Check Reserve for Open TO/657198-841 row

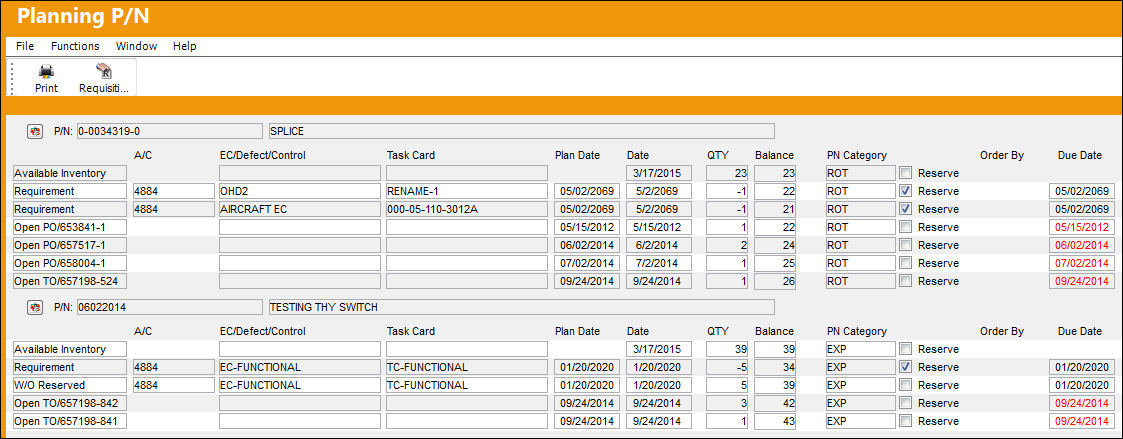[x=906, y=421]
